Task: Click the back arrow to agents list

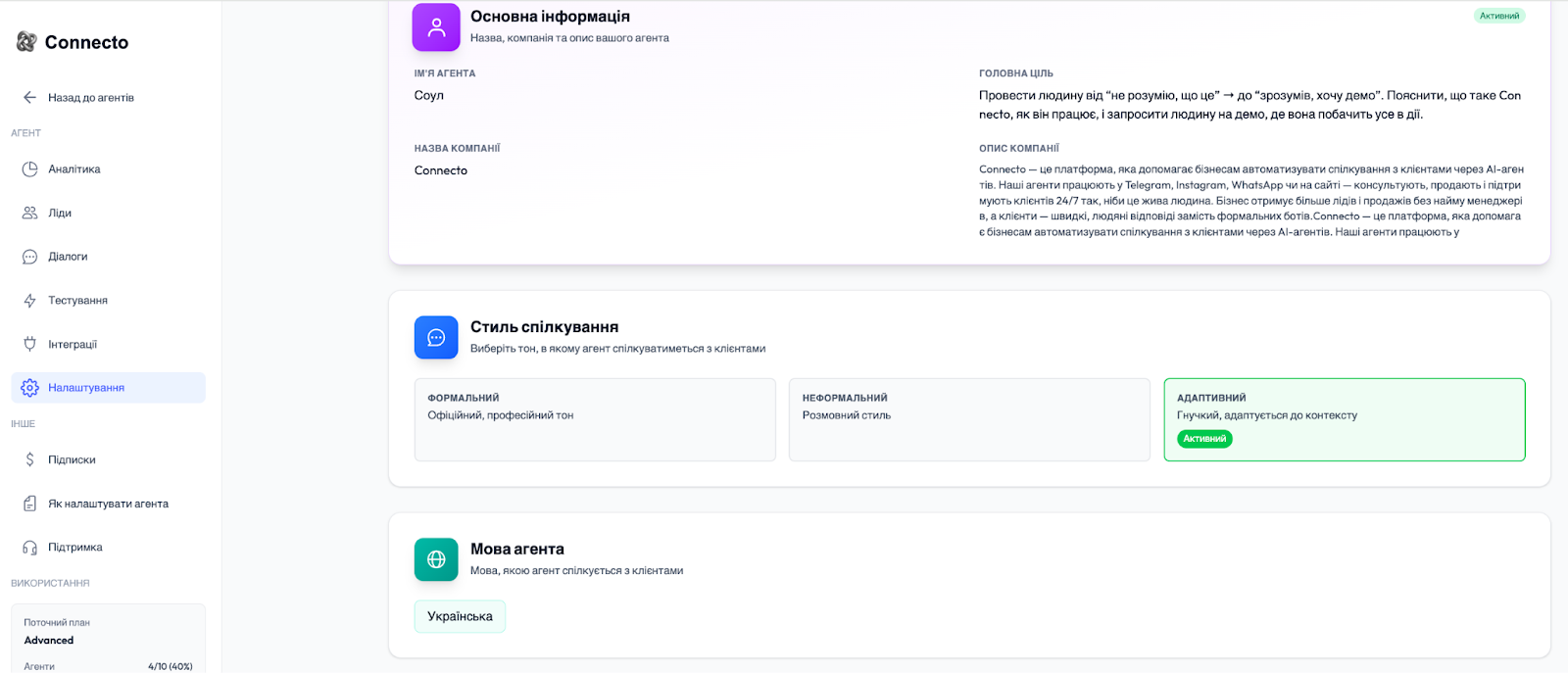Action: tap(29, 97)
